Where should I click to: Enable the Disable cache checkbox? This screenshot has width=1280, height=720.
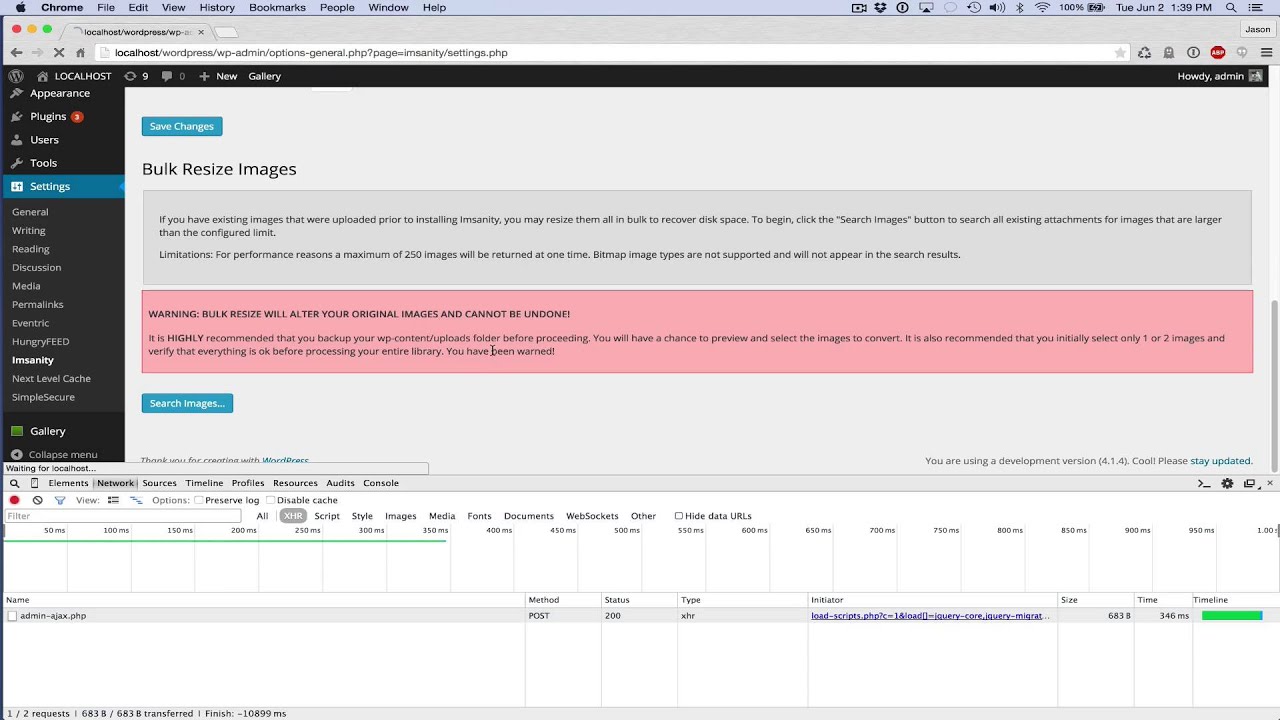(271, 500)
